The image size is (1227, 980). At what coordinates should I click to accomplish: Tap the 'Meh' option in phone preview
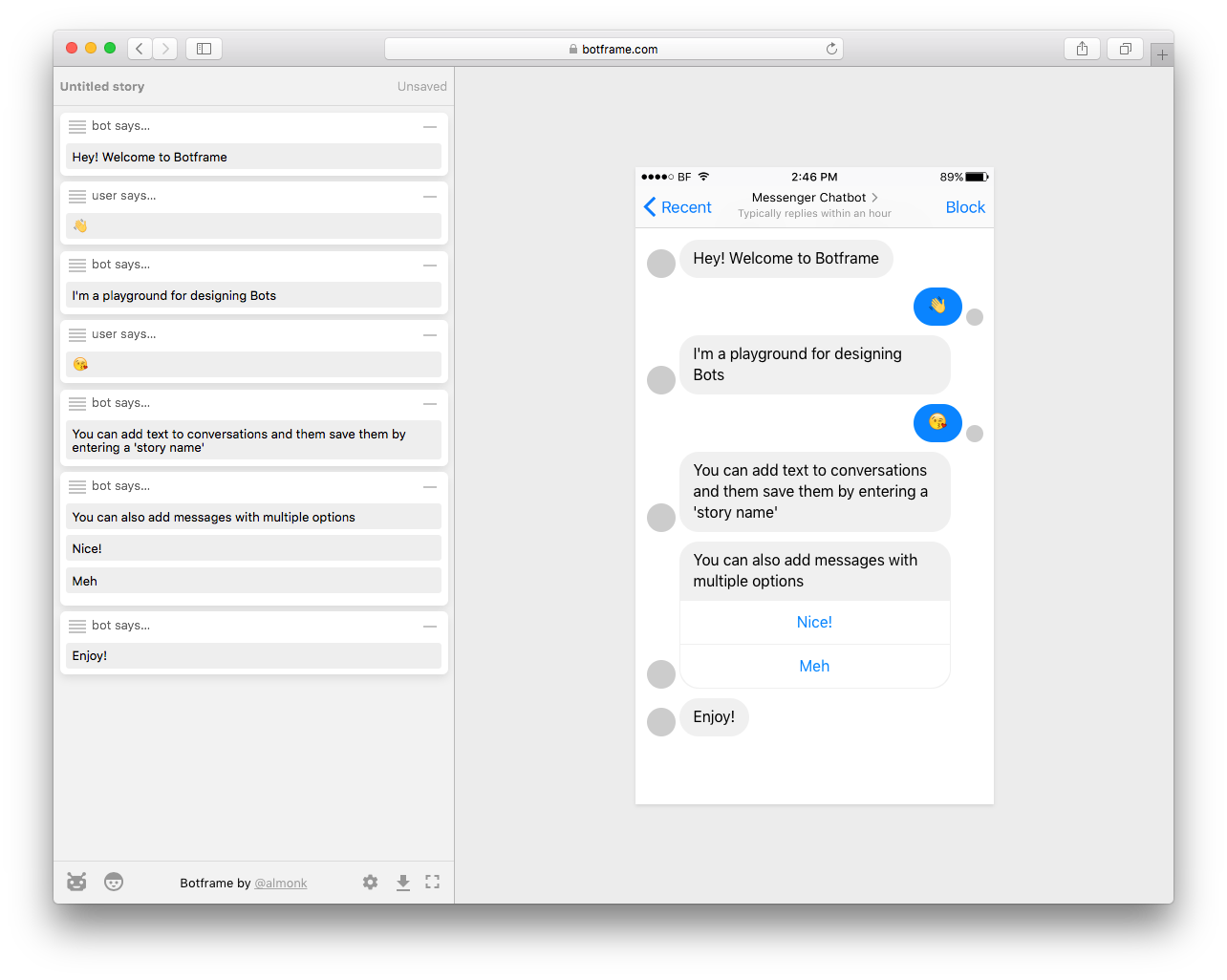click(814, 667)
